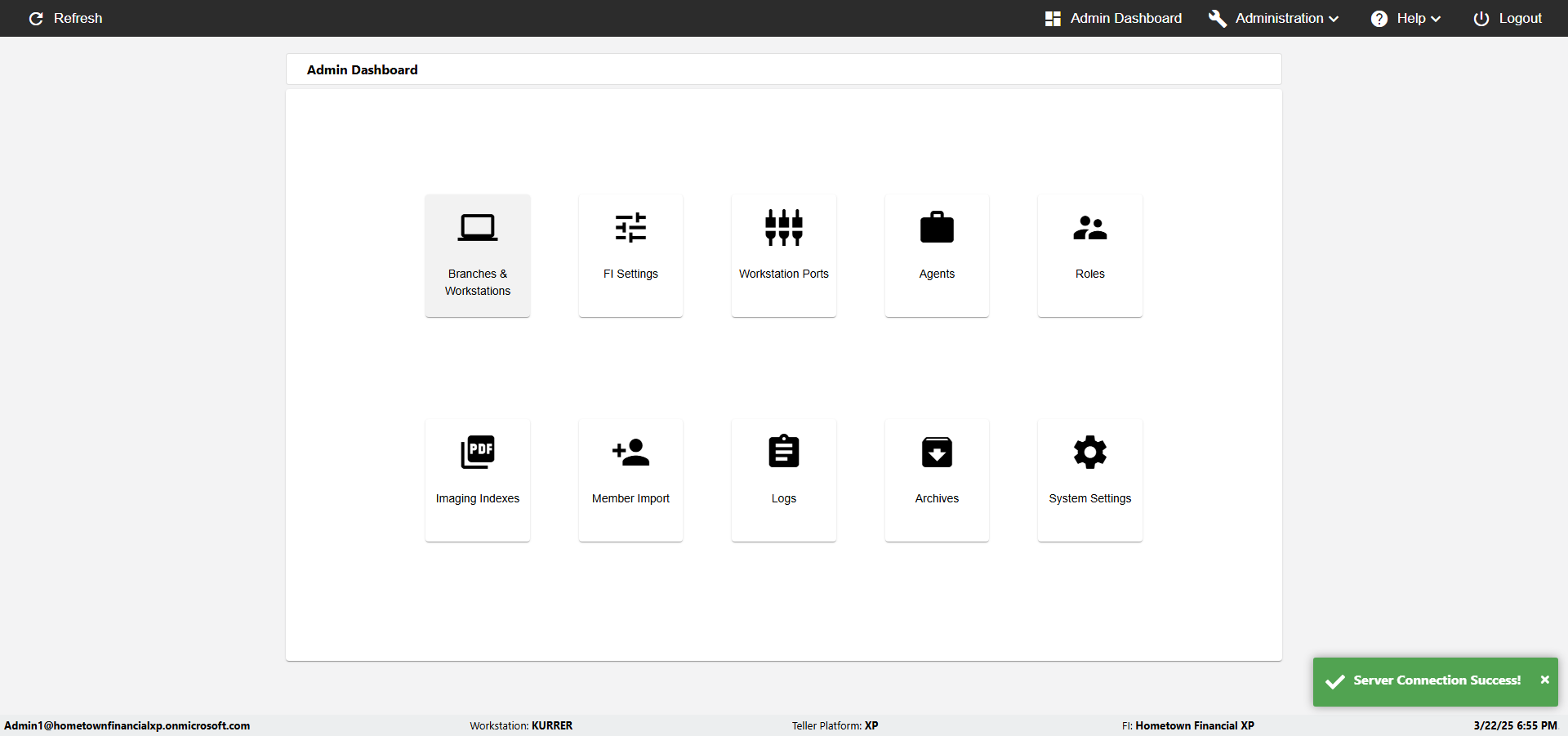Go to Admin Dashboard in the top bar
This screenshot has width=1568, height=736.
click(1126, 18)
